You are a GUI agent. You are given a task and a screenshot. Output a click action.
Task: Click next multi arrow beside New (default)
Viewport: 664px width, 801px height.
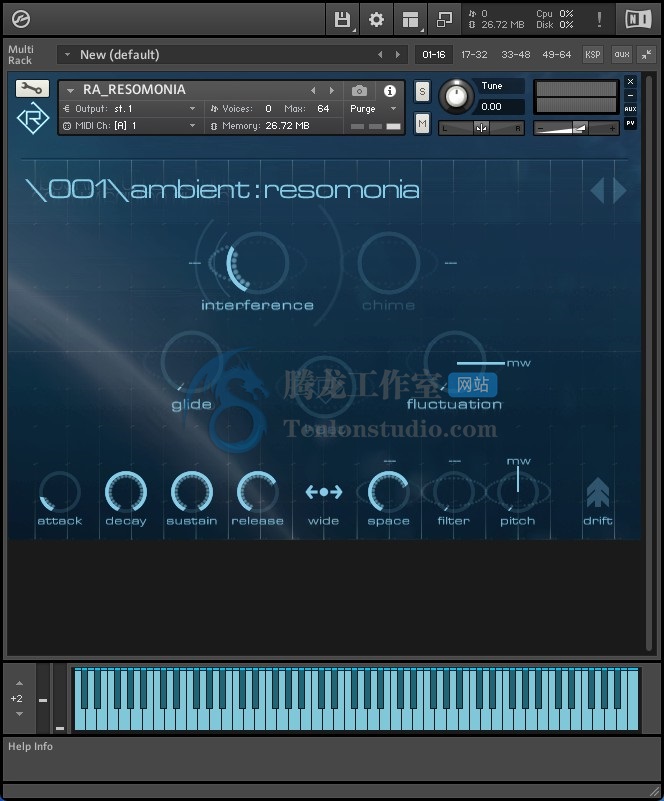[x=397, y=54]
